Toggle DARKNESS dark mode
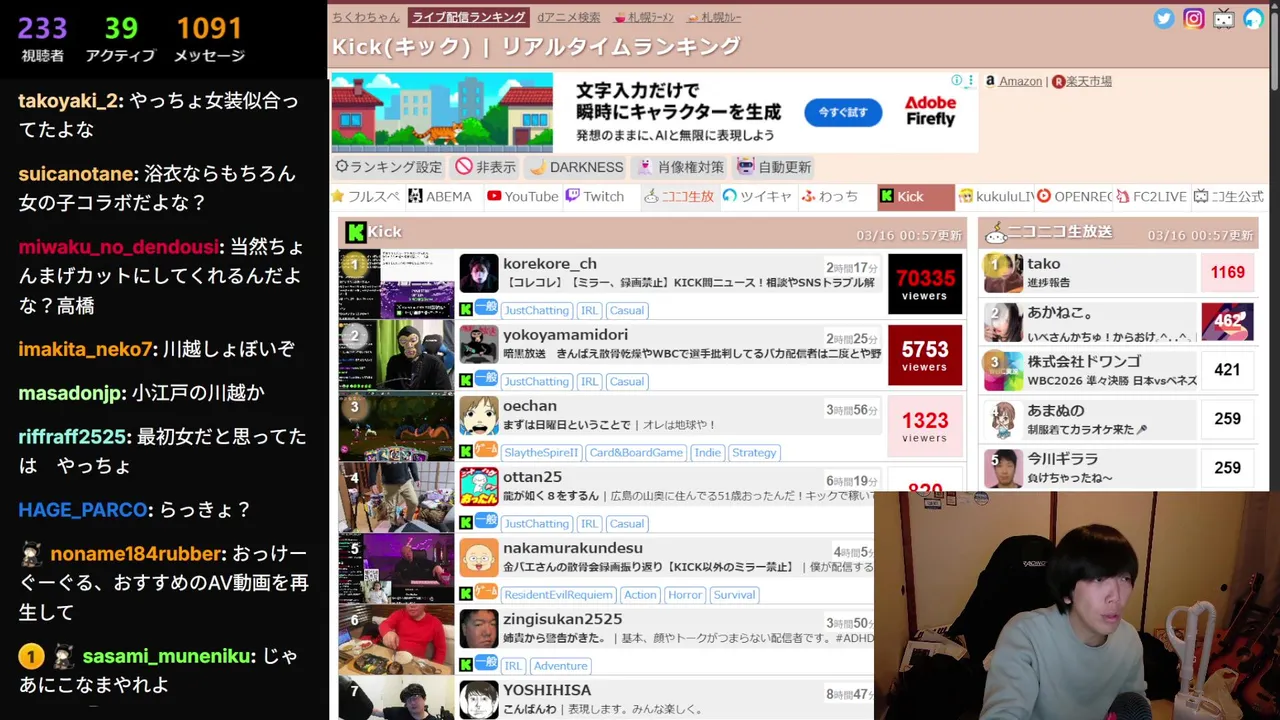Image resolution: width=1280 pixels, height=720 pixels. 576,167
